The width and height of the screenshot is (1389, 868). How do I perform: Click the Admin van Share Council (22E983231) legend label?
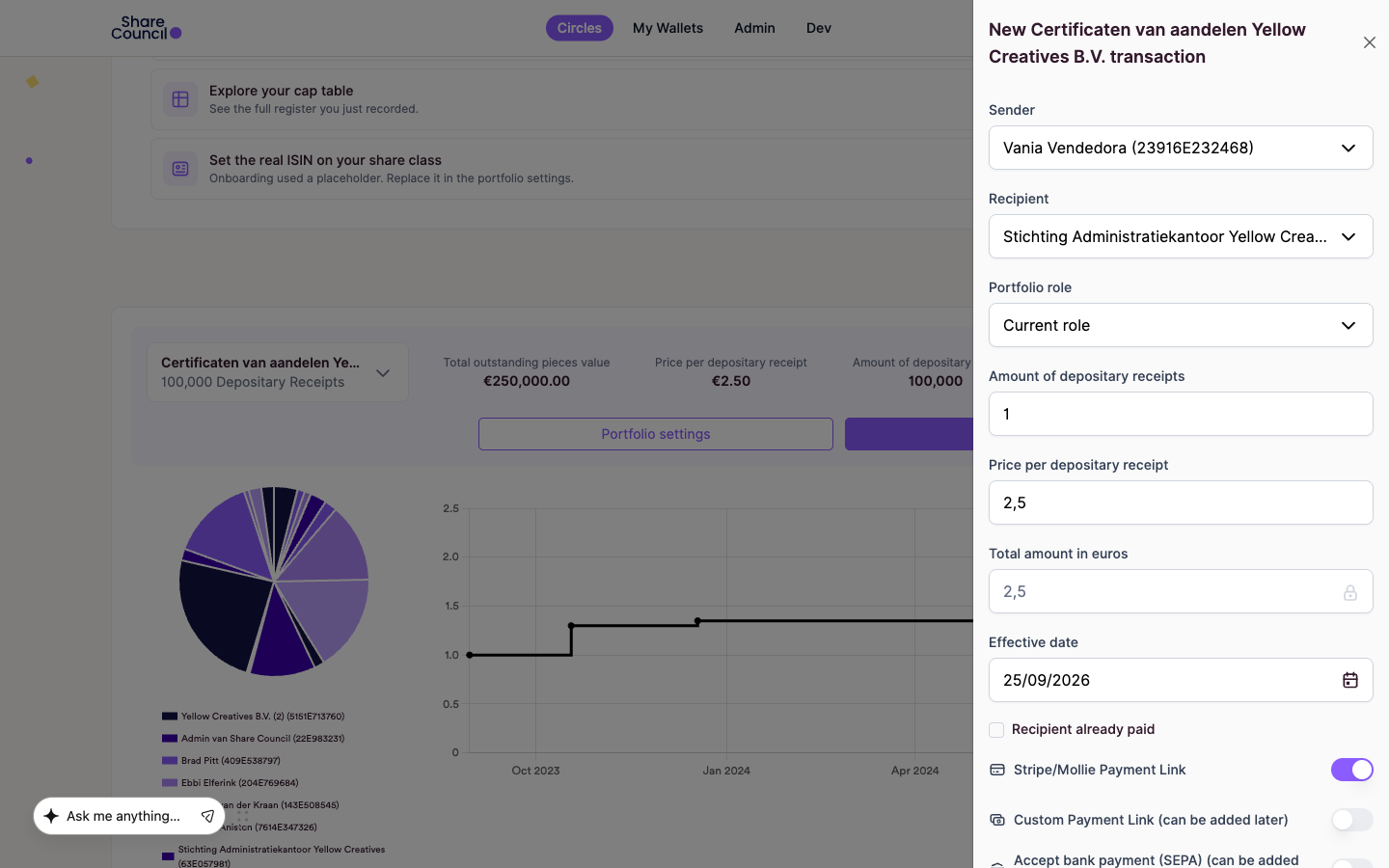click(263, 739)
